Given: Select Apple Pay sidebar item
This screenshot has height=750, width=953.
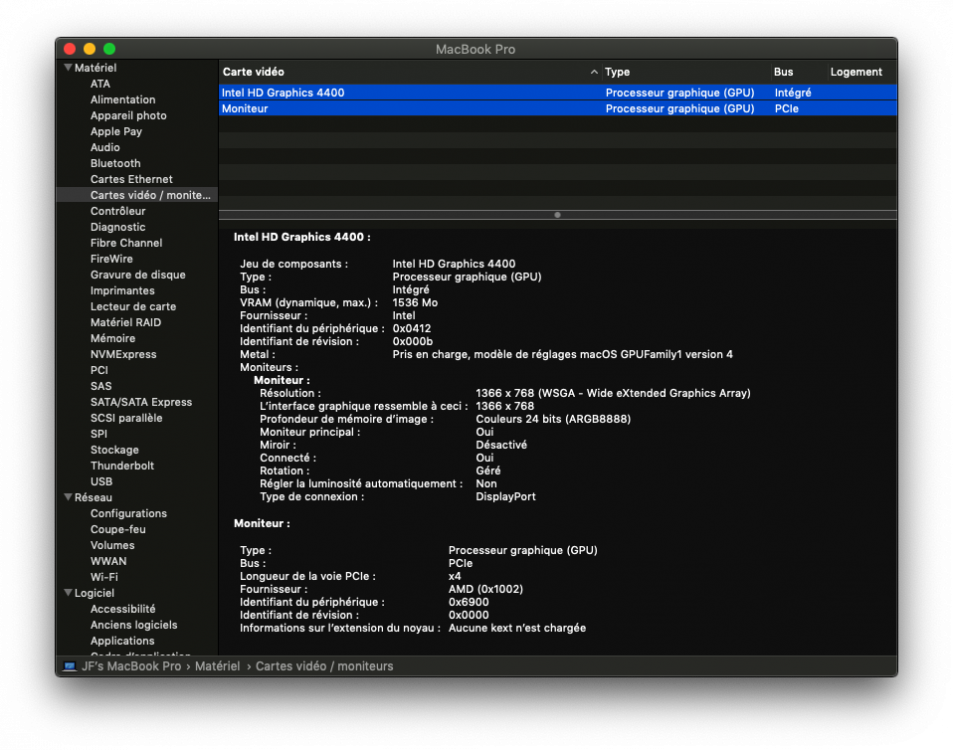Looking at the screenshot, I should [116, 131].
